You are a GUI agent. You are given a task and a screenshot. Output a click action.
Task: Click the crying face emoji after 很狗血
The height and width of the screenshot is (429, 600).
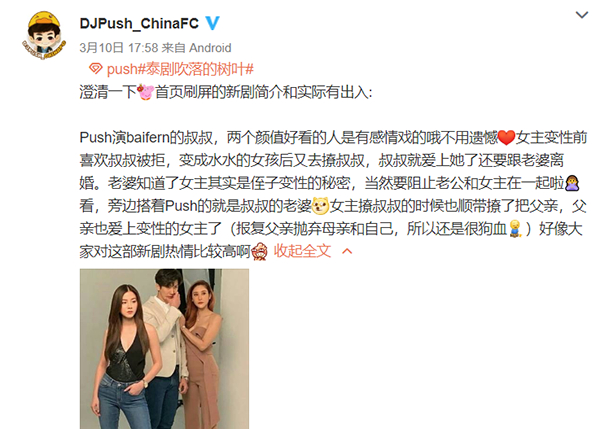(515, 229)
